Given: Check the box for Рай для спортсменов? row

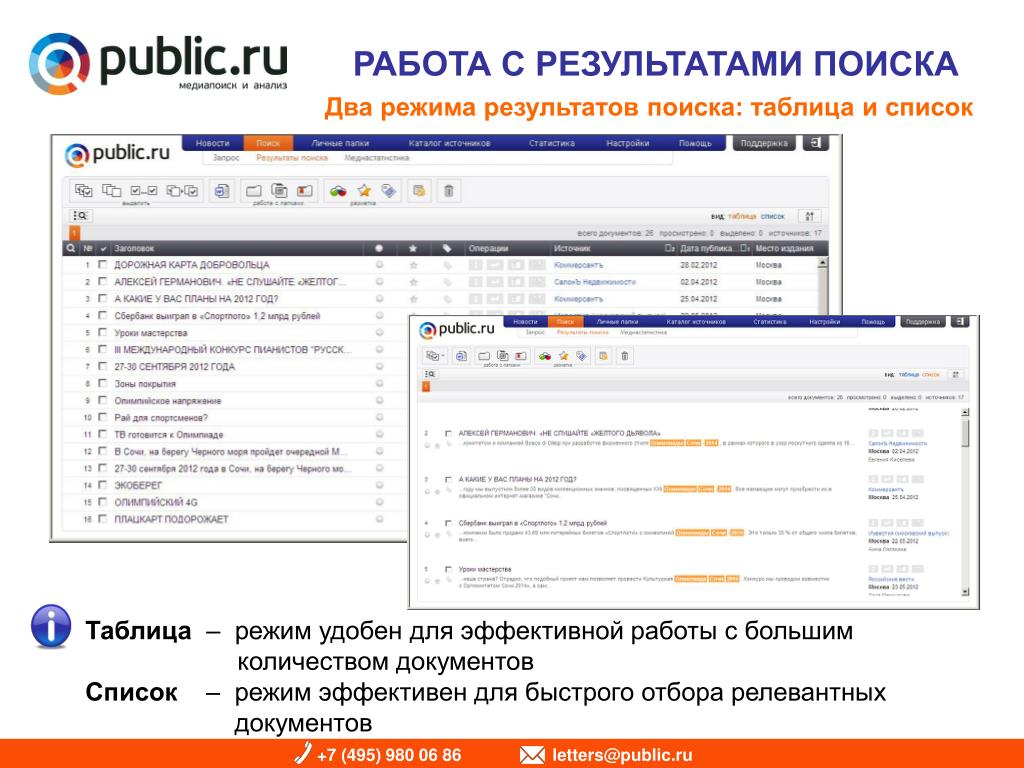Looking at the screenshot, I should coord(102,417).
